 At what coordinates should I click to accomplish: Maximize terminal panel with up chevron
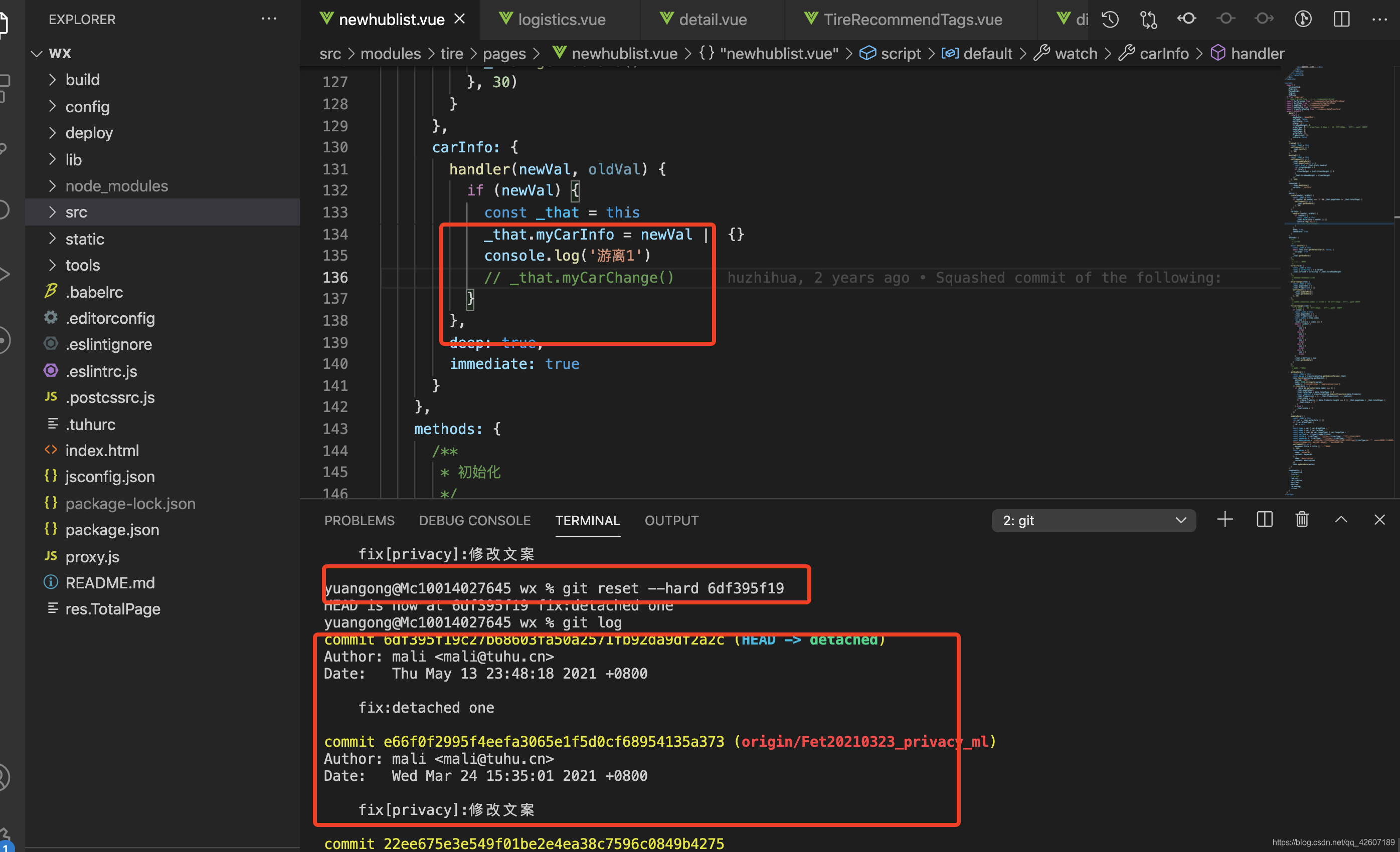(x=1341, y=520)
